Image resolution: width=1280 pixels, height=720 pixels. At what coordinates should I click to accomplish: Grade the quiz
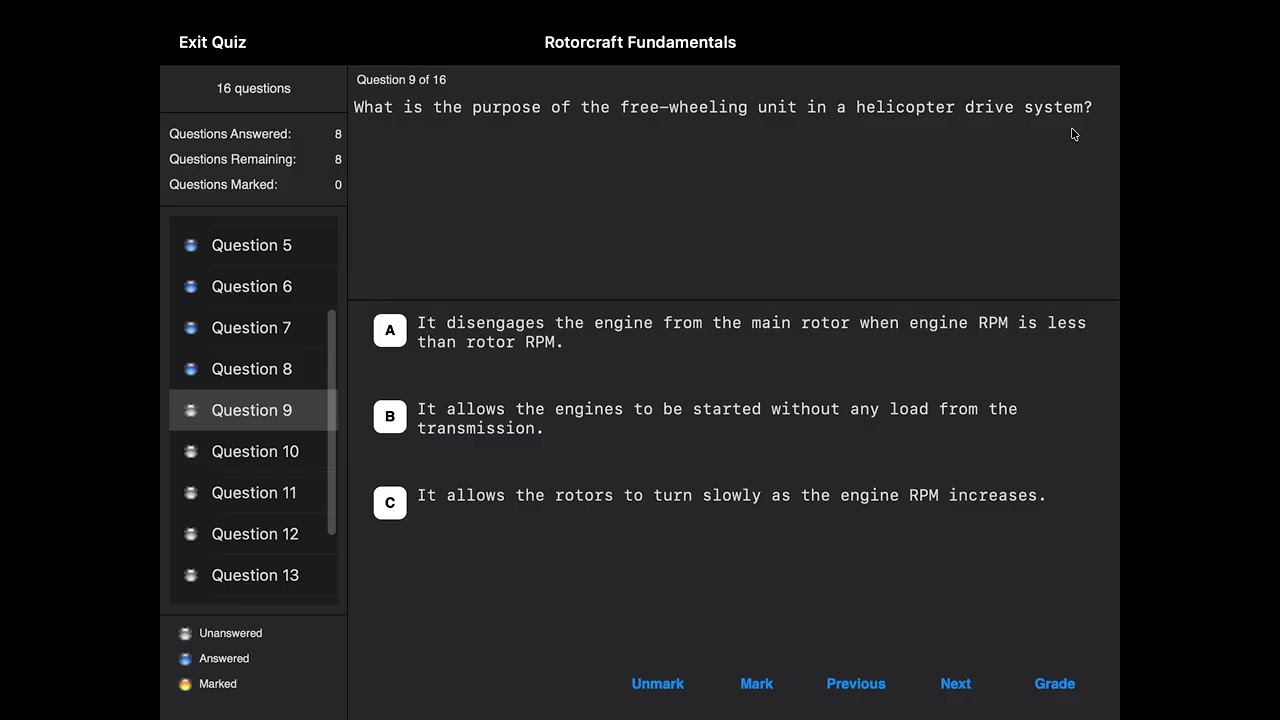1055,684
